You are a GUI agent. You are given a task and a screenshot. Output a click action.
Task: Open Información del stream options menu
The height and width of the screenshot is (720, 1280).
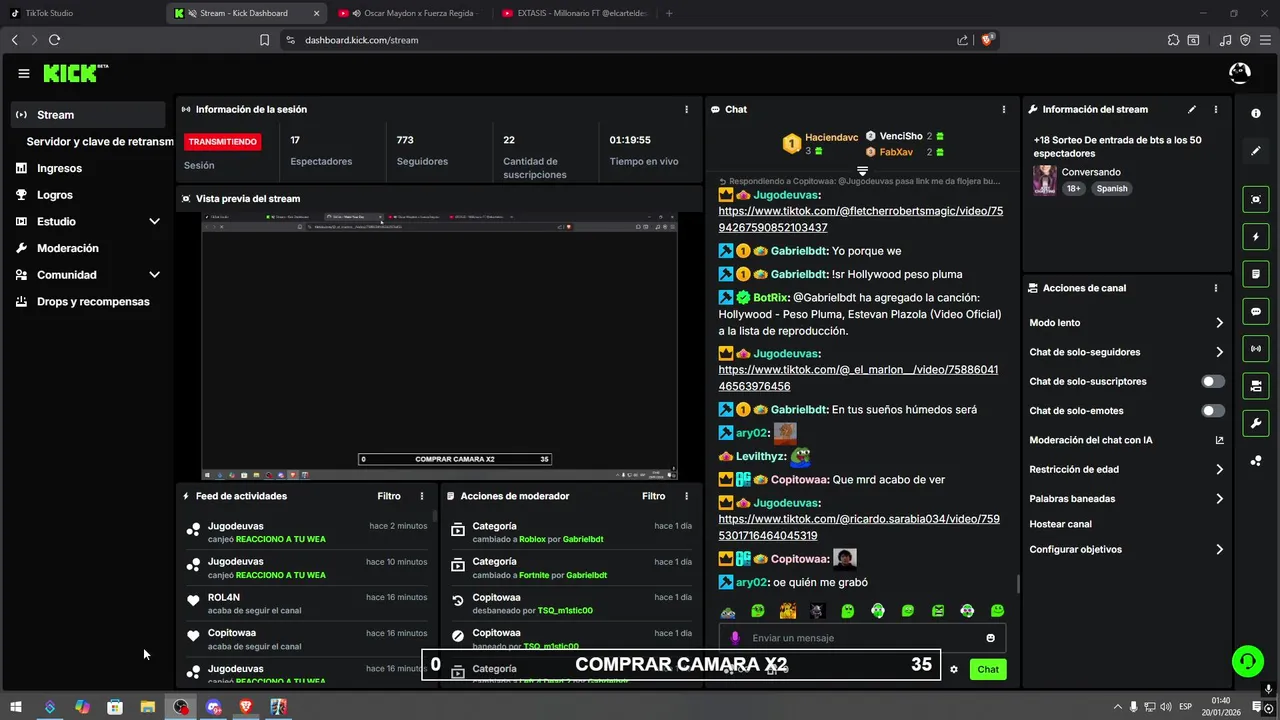tap(1216, 109)
